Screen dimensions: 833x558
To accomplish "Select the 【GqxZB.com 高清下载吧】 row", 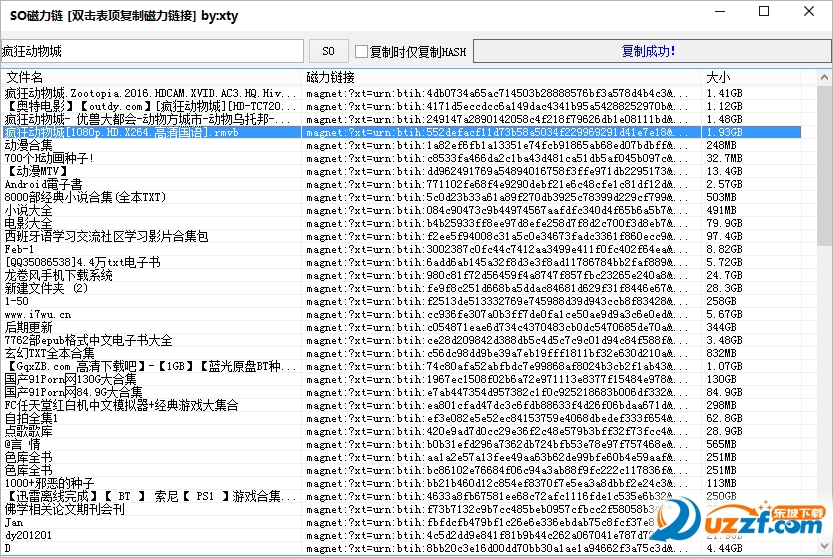I will point(401,367).
